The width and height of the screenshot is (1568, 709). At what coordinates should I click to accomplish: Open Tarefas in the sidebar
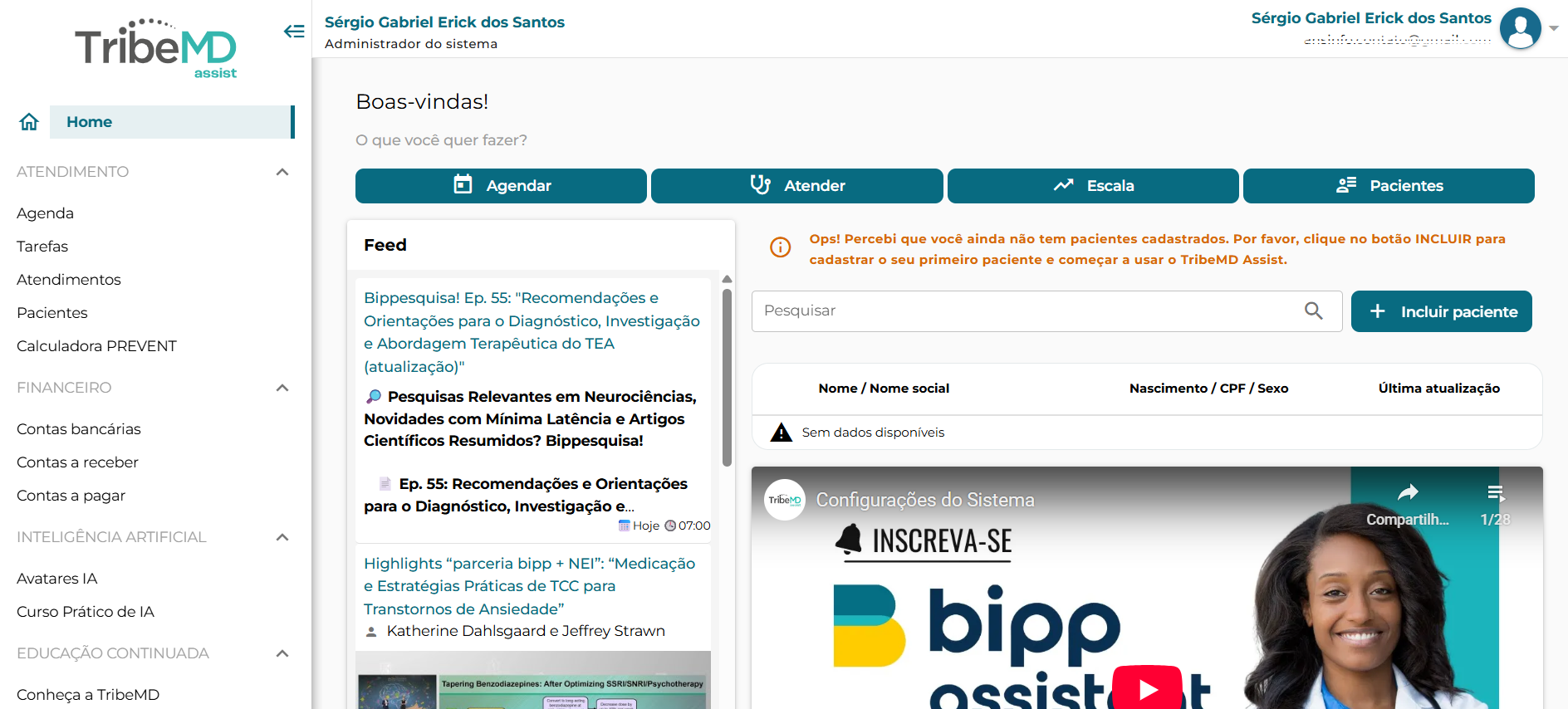42,247
